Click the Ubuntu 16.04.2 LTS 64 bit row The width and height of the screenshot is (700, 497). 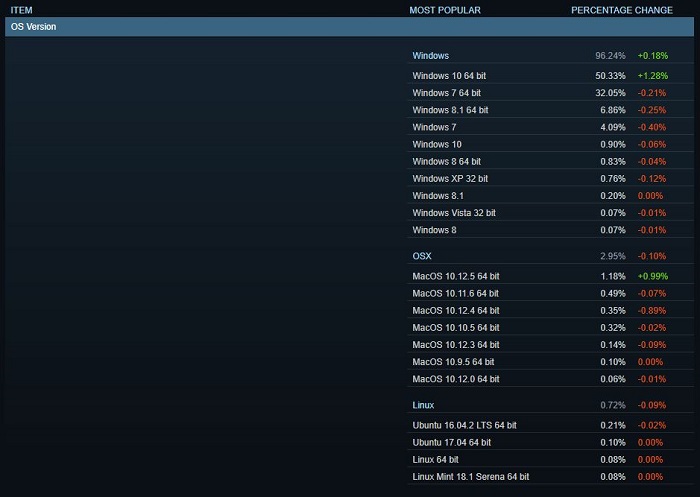[550, 425]
